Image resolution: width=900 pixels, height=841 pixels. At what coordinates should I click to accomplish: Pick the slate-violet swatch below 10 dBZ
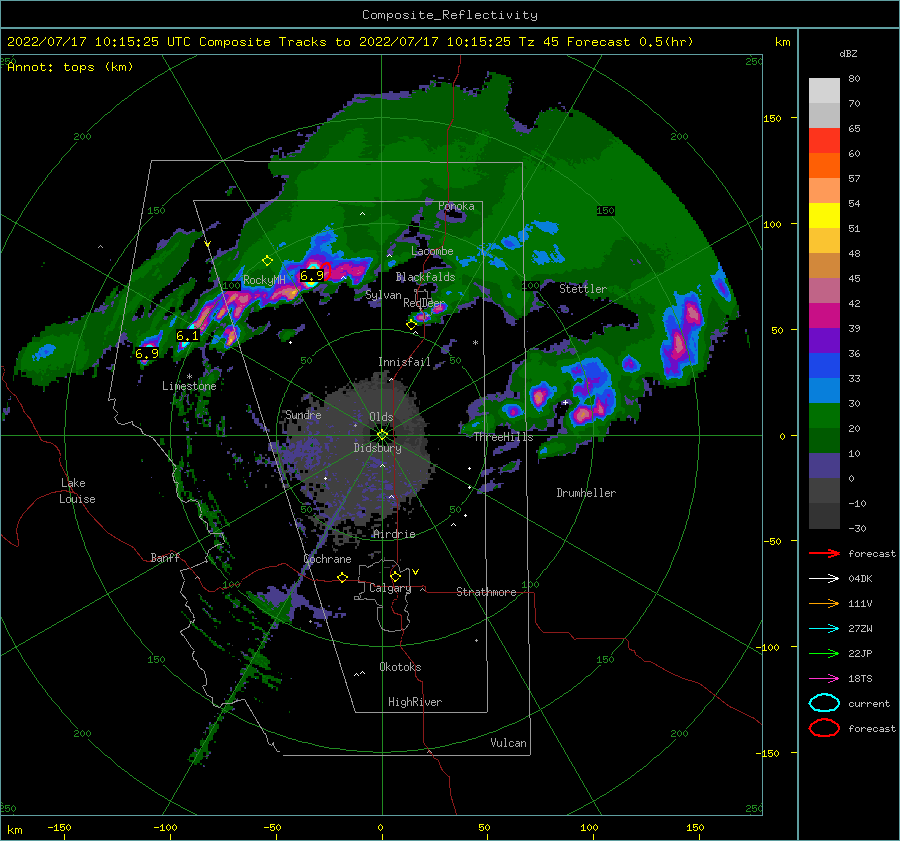tap(824, 465)
